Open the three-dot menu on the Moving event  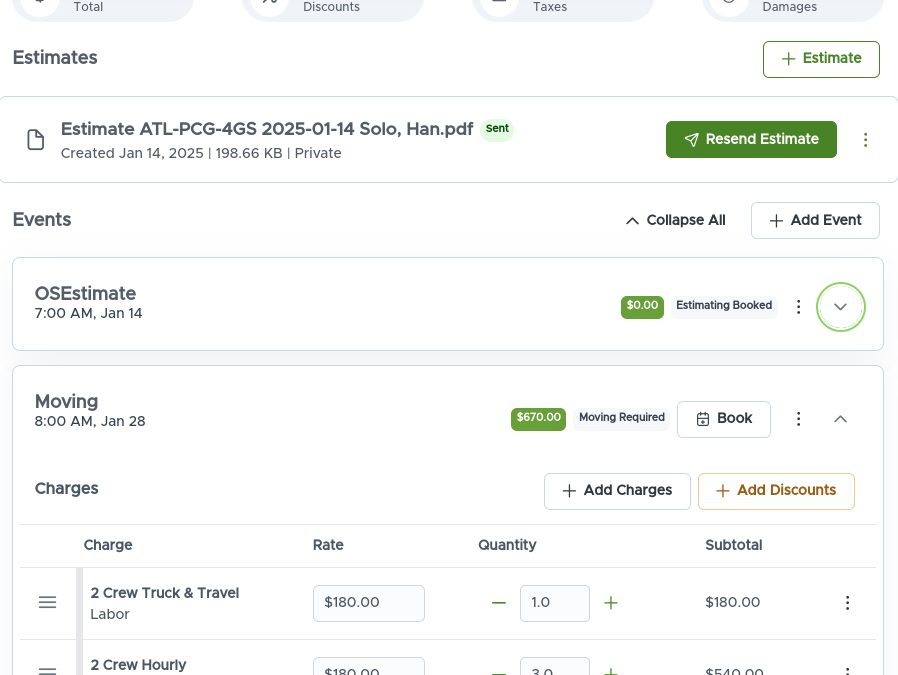pyautogui.click(x=798, y=419)
